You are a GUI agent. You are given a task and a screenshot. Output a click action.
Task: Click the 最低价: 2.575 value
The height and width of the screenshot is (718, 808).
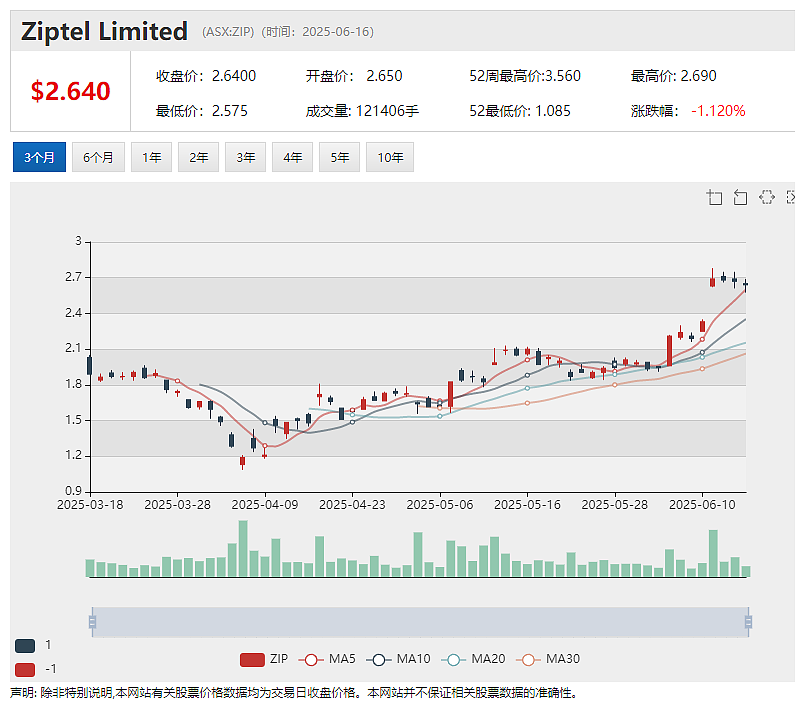click(x=201, y=111)
